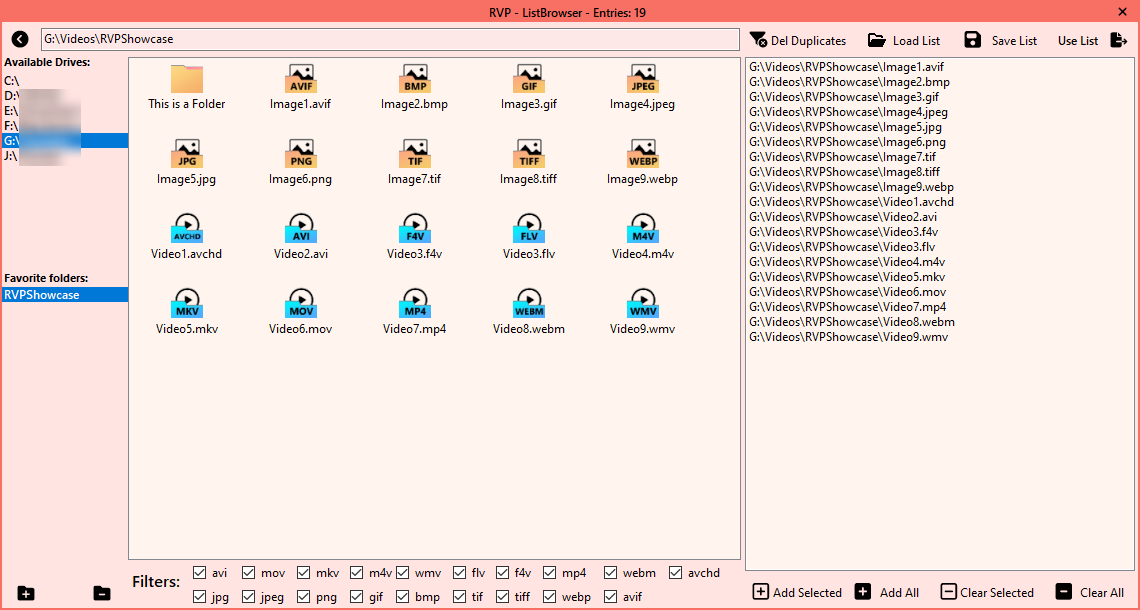Viewport: 1140px width, 610px height.
Task: Disable the jpg filter checkbox
Action: pyautogui.click(x=200, y=597)
